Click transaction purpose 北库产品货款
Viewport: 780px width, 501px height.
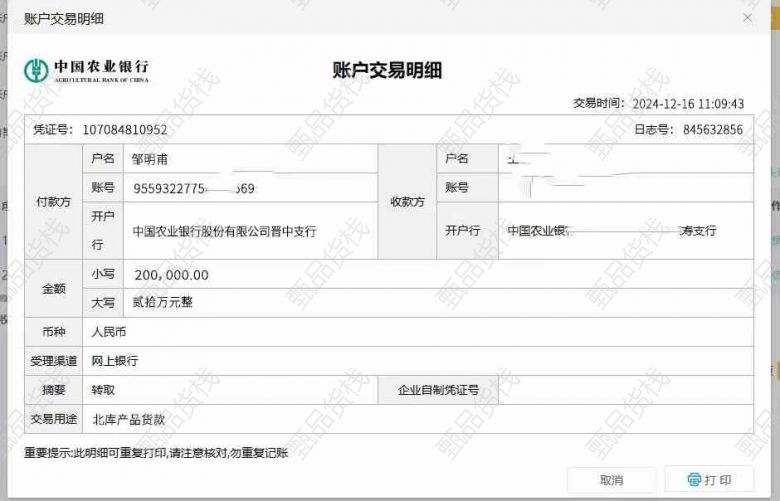point(128,419)
